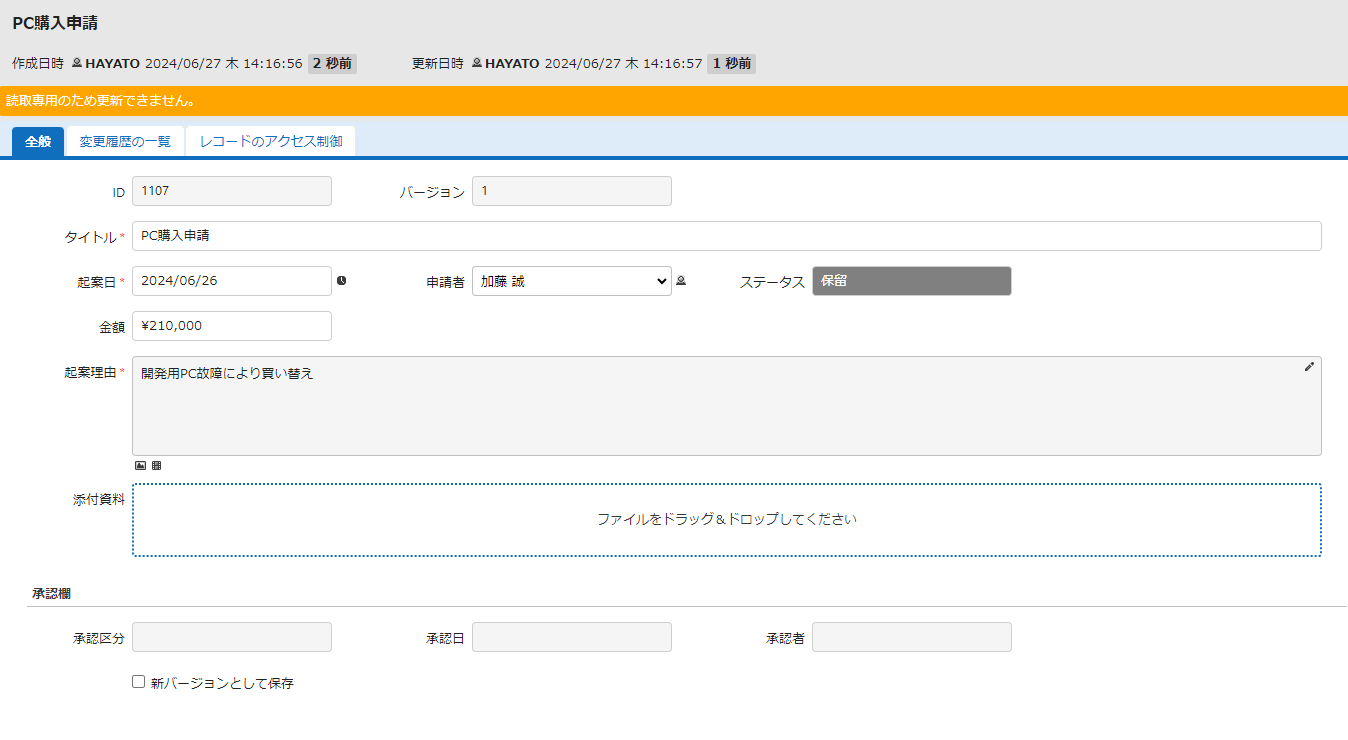Screen dimensions: 1348x740
Task: Click the clock icon beside 起案日 field
Action: click(341, 281)
